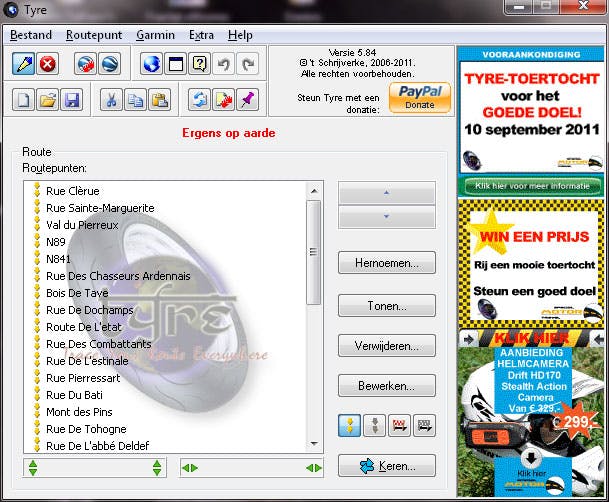
Task: Click the blue refresh arrows icon
Action: point(200,100)
